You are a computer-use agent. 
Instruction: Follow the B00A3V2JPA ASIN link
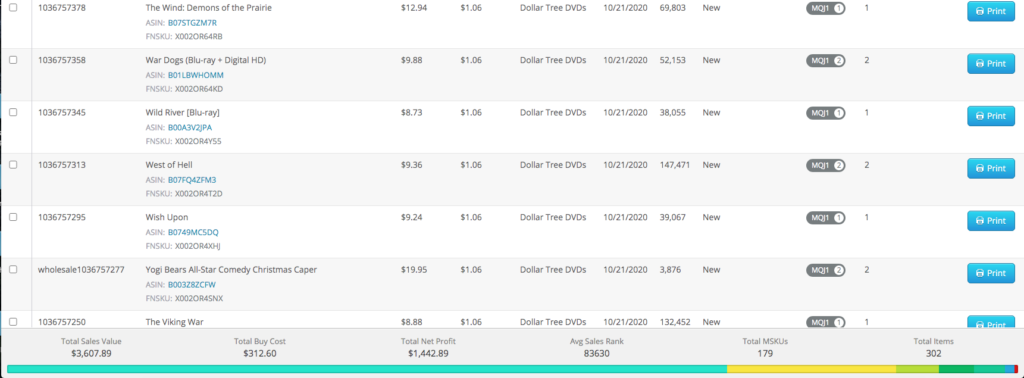(x=190, y=127)
